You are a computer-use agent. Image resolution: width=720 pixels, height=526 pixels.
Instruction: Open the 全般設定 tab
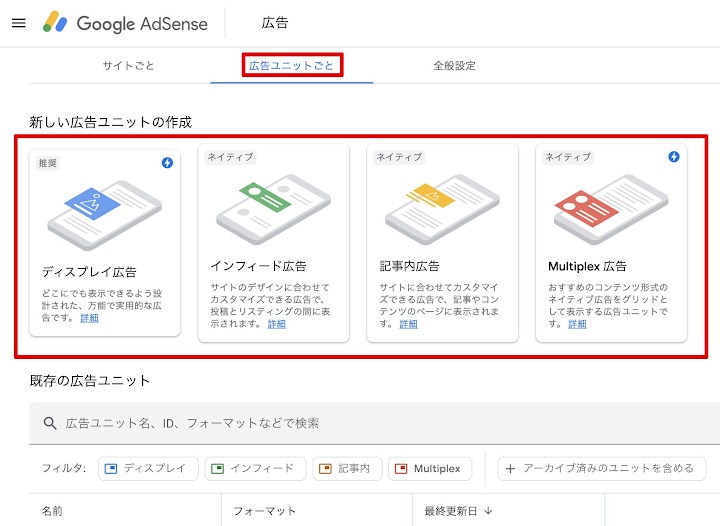[x=454, y=66]
